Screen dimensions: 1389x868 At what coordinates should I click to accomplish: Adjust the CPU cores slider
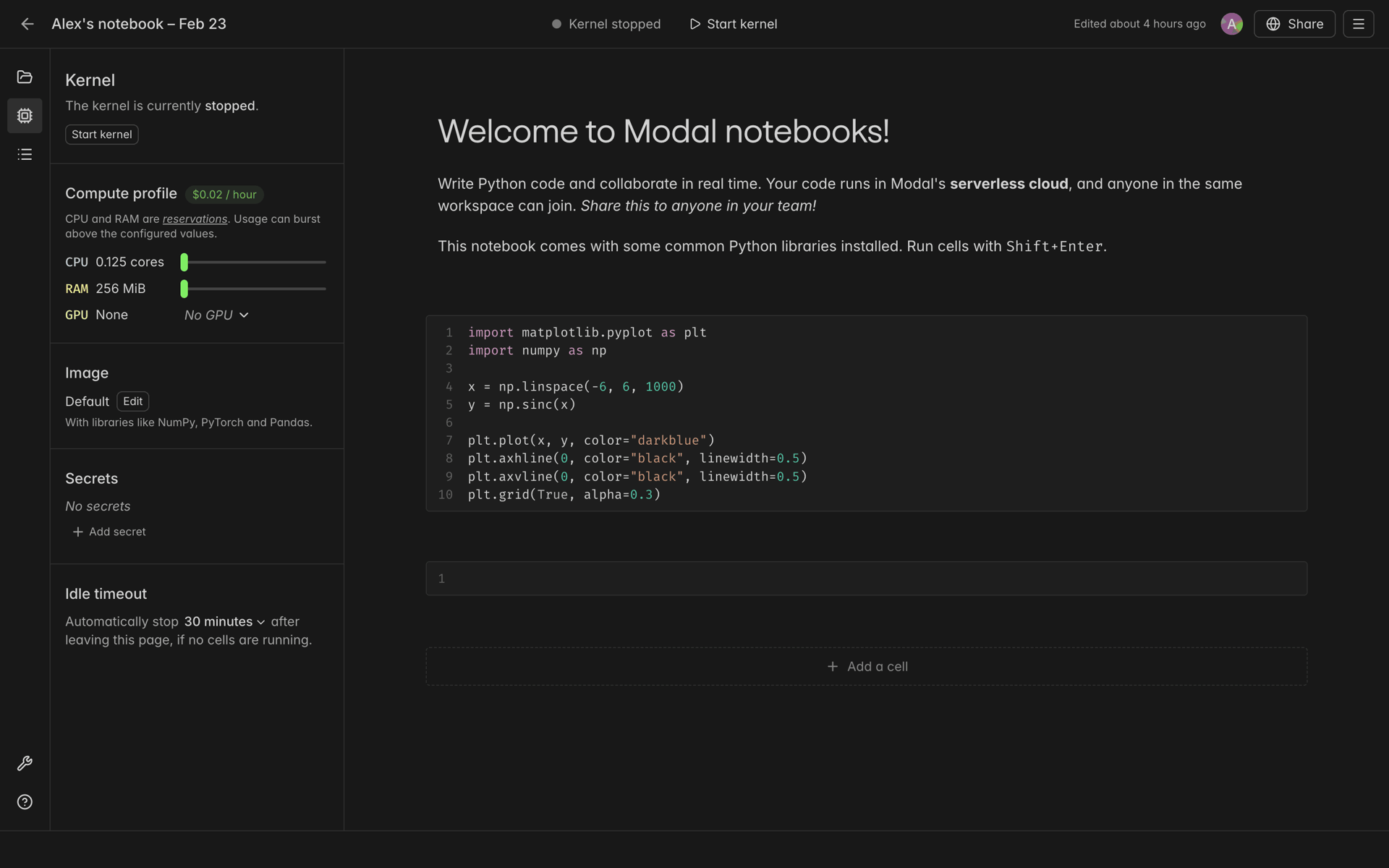click(x=253, y=262)
